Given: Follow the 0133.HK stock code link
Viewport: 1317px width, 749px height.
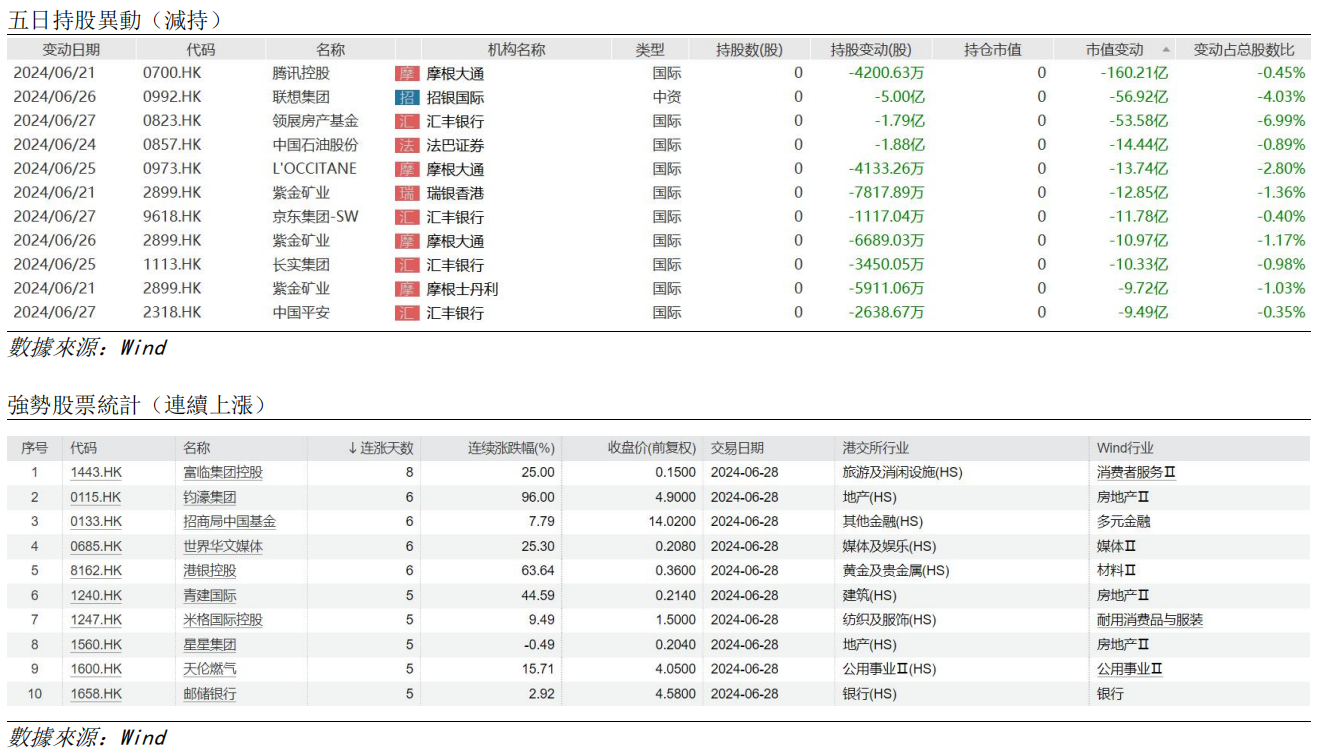Looking at the screenshot, I should pyautogui.click(x=96, y=521).
